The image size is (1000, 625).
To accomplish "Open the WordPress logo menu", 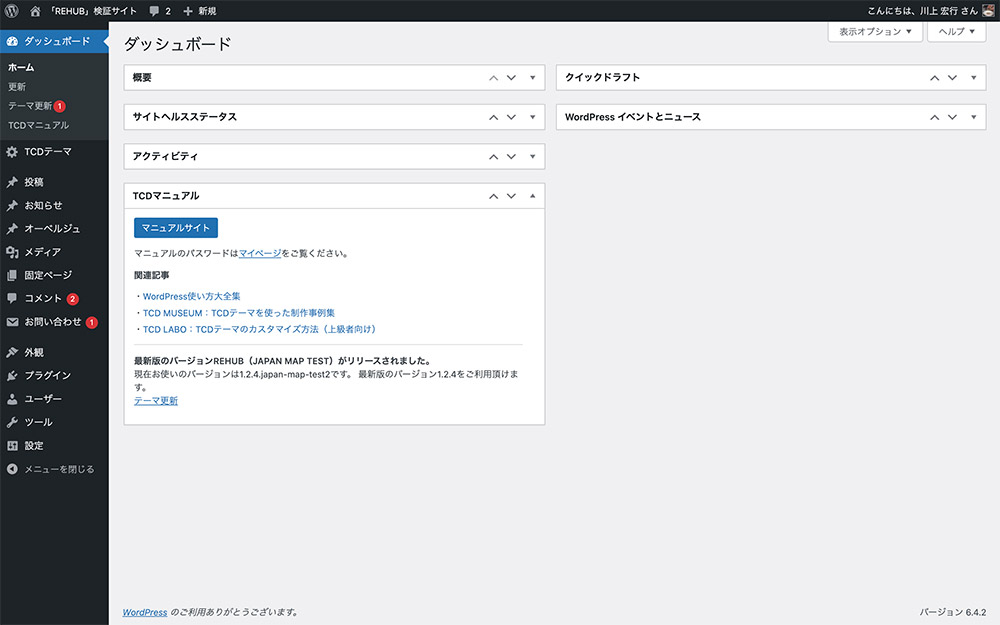I will pyautogui.click(x=11, y=11).
